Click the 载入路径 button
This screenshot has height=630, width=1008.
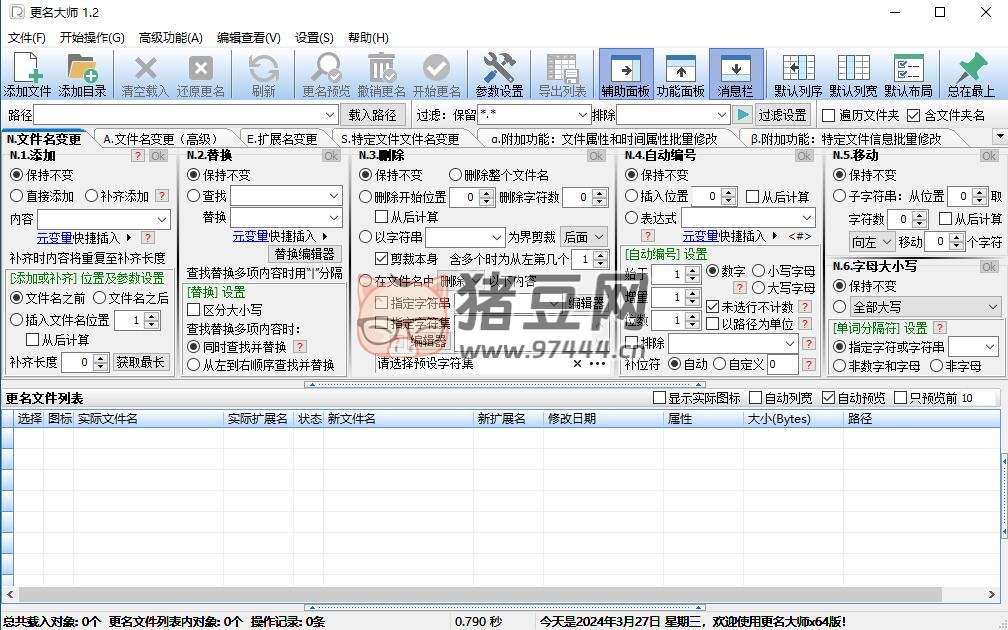pyautogui.click(x=373, y=115)
